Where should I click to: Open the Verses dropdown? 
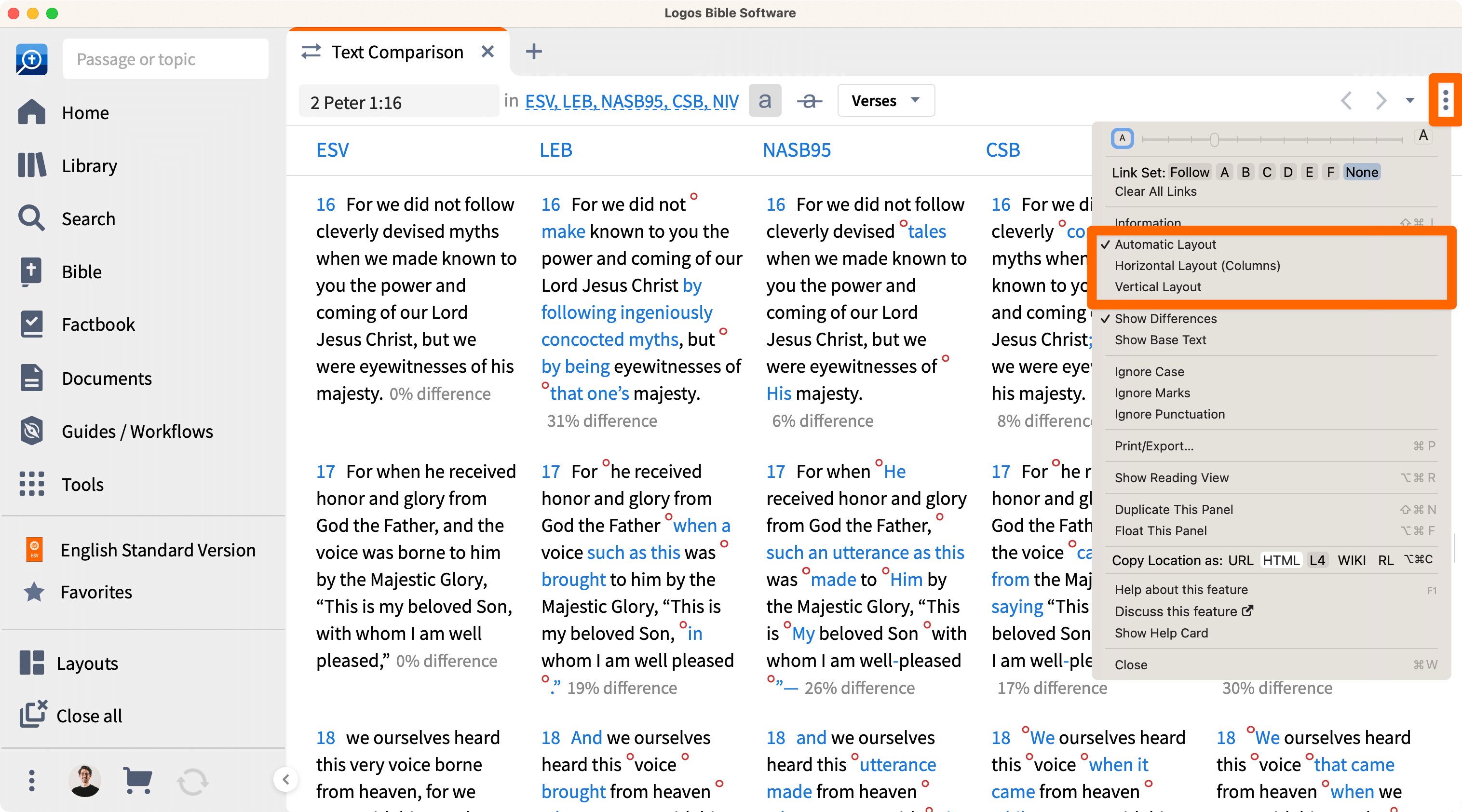(x=885, y=100)
